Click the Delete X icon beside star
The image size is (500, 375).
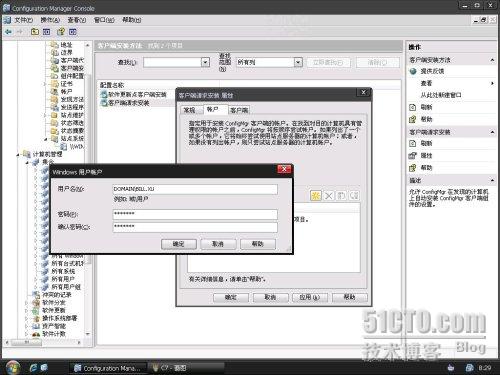[329, 195]
